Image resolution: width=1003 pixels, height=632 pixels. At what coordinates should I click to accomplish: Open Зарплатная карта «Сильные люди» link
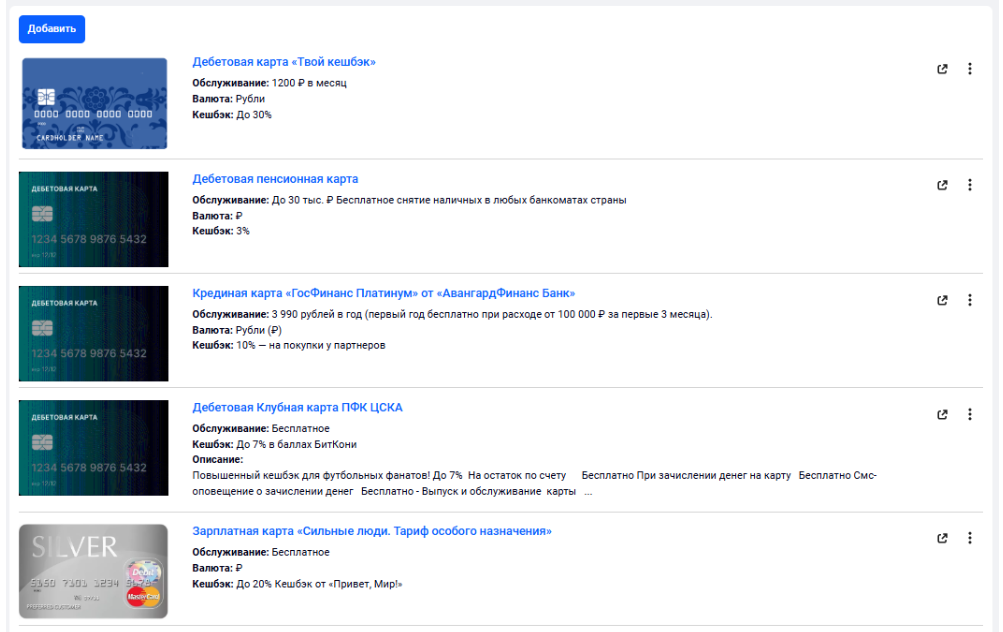[x=372, y=531]
